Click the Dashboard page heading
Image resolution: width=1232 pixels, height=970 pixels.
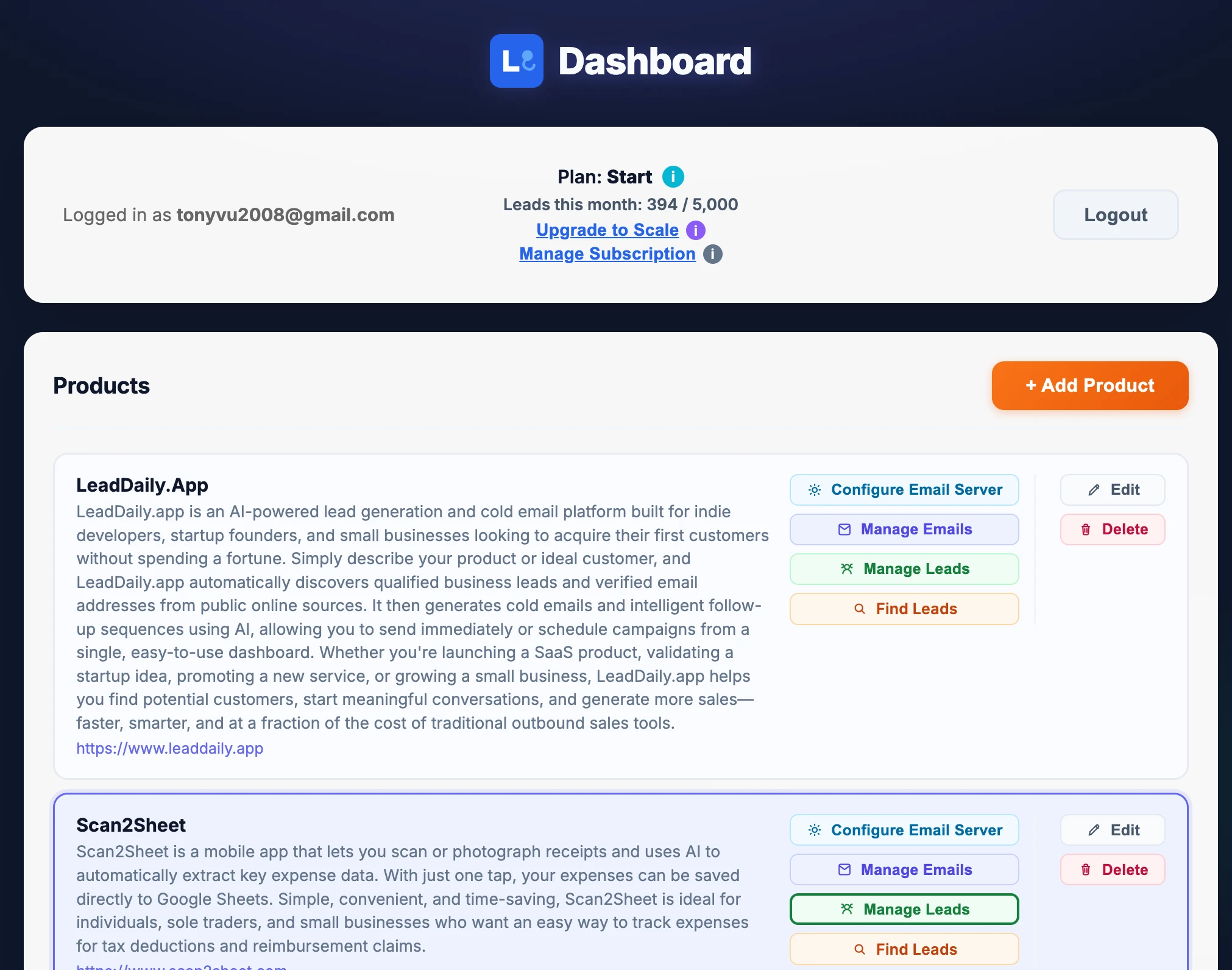655,61
